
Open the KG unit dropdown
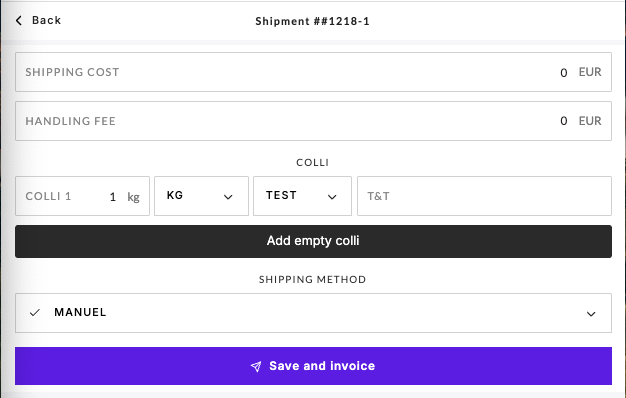tap(201, 196)
